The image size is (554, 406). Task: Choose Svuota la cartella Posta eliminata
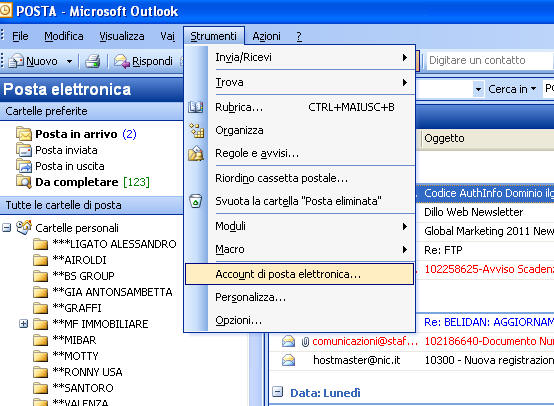[x=300, y=201]
